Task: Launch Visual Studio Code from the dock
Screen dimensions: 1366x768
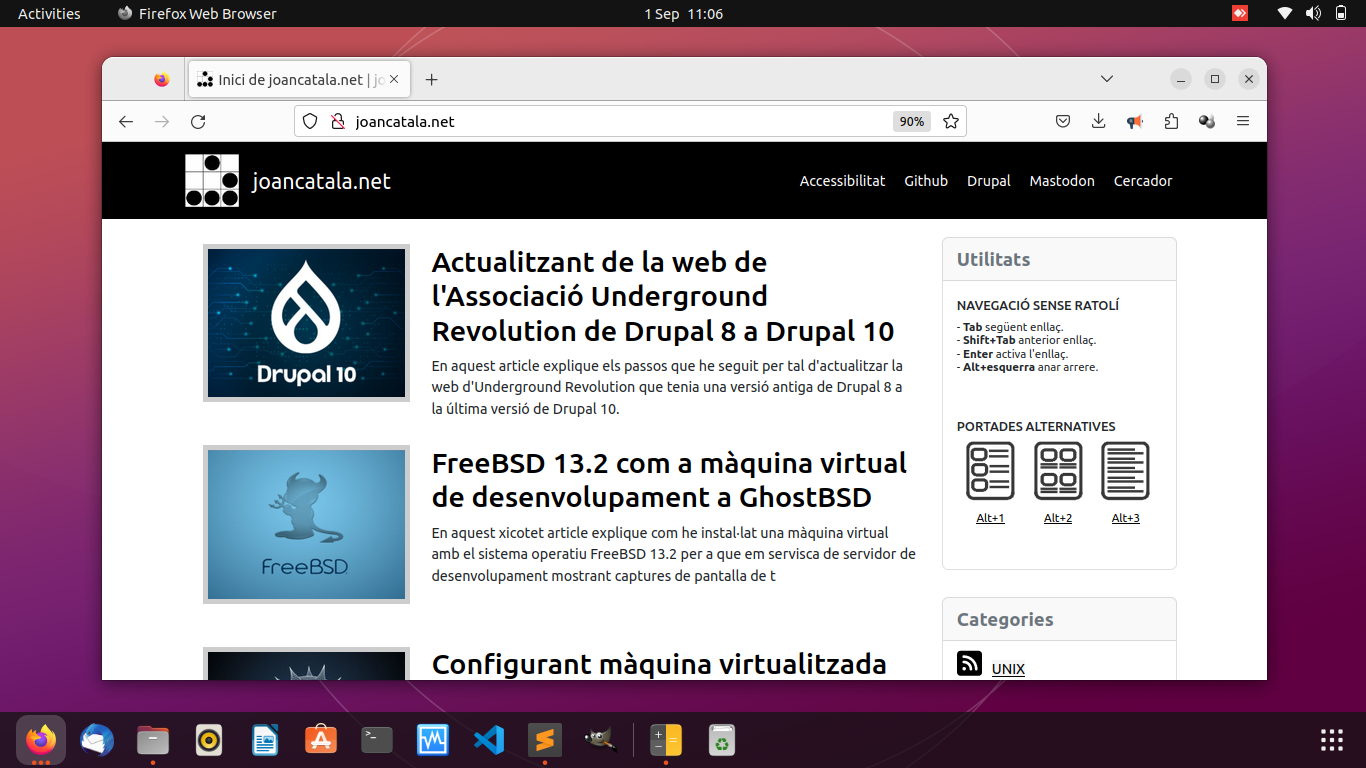Action: [489, 740]
